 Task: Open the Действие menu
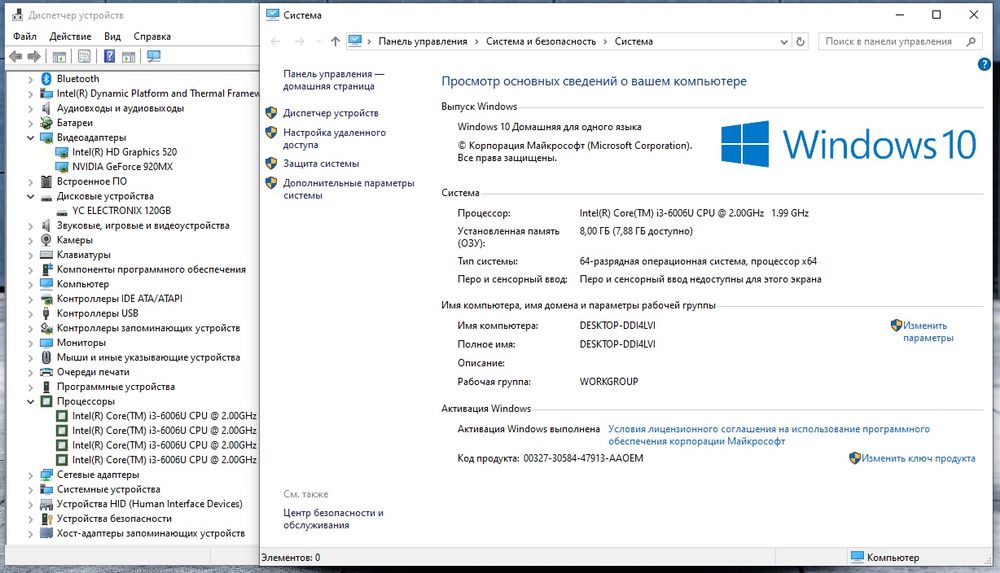[70, 36]
